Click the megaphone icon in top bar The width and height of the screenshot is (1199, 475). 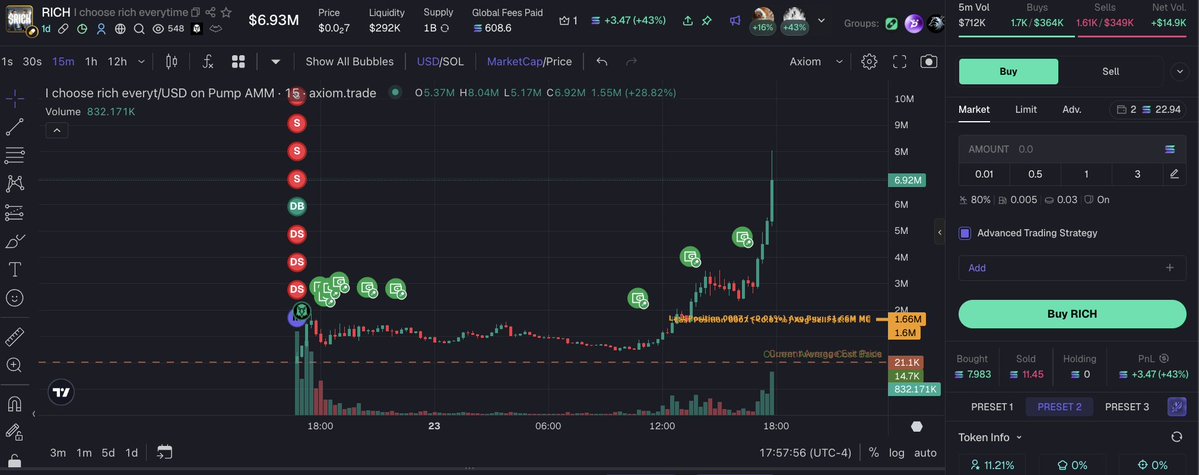coord(735,21)
